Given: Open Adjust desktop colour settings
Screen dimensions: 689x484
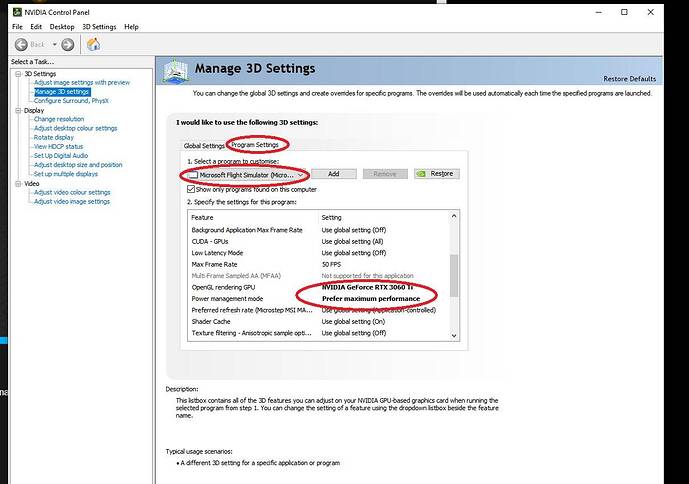Looking at the screenshot, I should [x=76, y=128].
